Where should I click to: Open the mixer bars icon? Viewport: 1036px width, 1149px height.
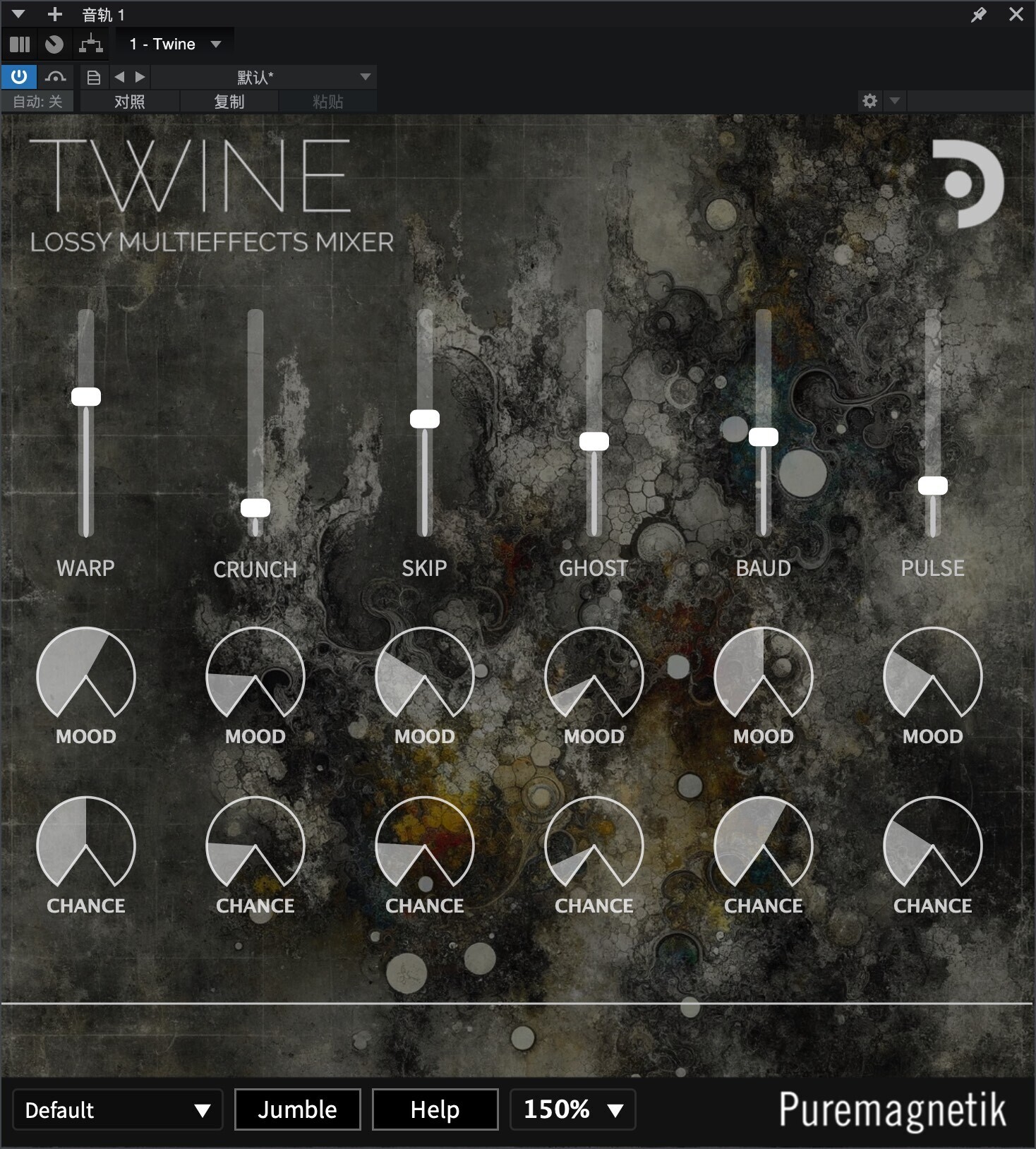pos(20,44)
